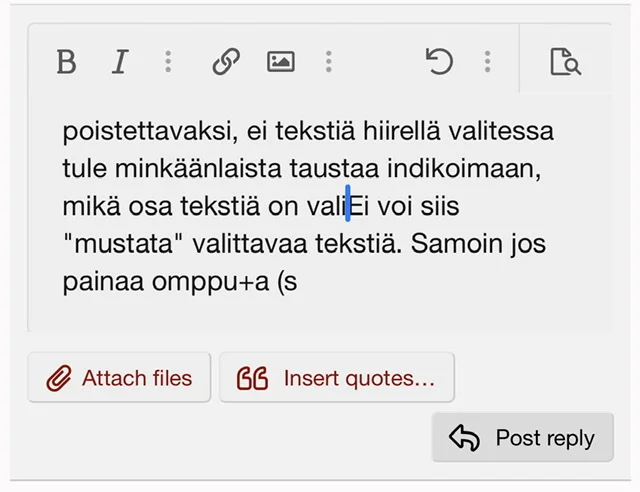This screenshot has width=640, height=492.
Task: Undo the last edit
Action: 439,62
